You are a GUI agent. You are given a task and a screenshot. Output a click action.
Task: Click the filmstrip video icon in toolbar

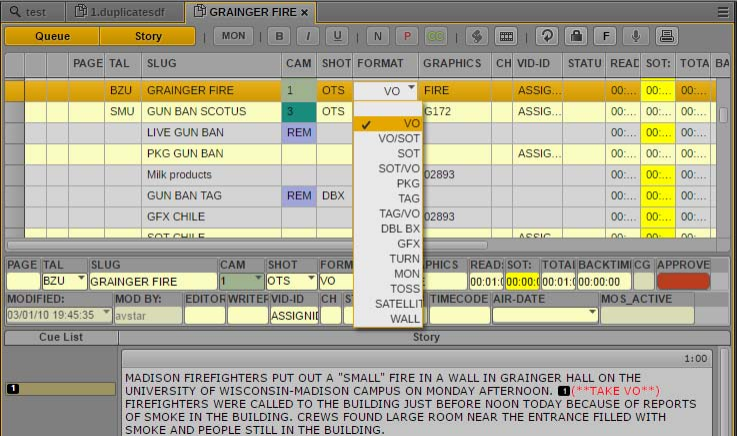point(506,36)
